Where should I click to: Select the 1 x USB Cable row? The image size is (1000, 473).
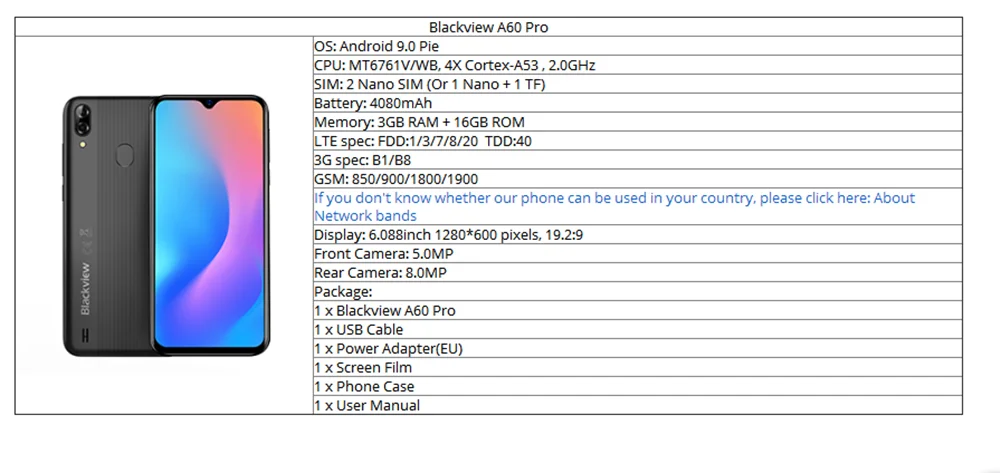[x=638, y=330]
